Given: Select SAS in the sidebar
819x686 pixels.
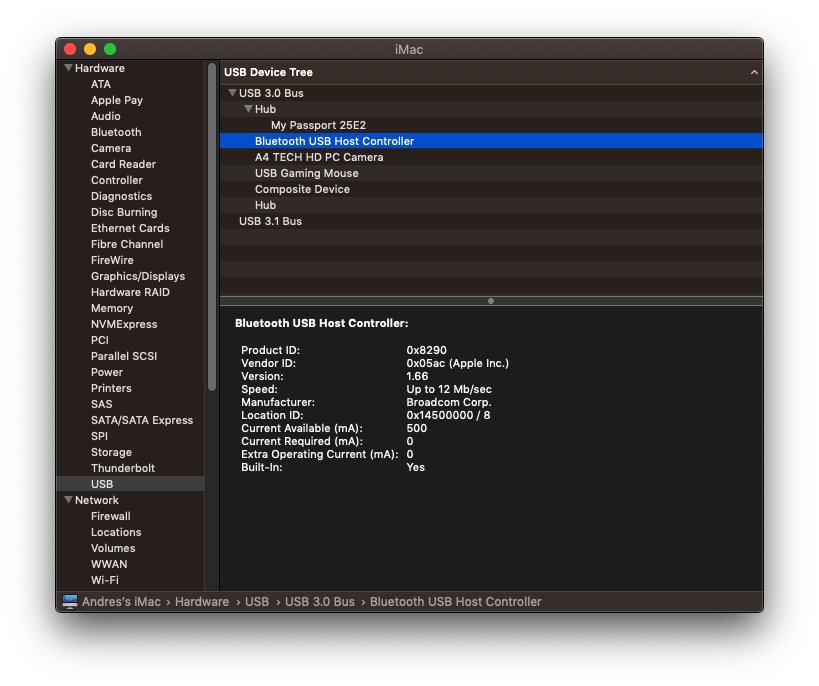Looking at the screenshot, I should pos(101,404).
